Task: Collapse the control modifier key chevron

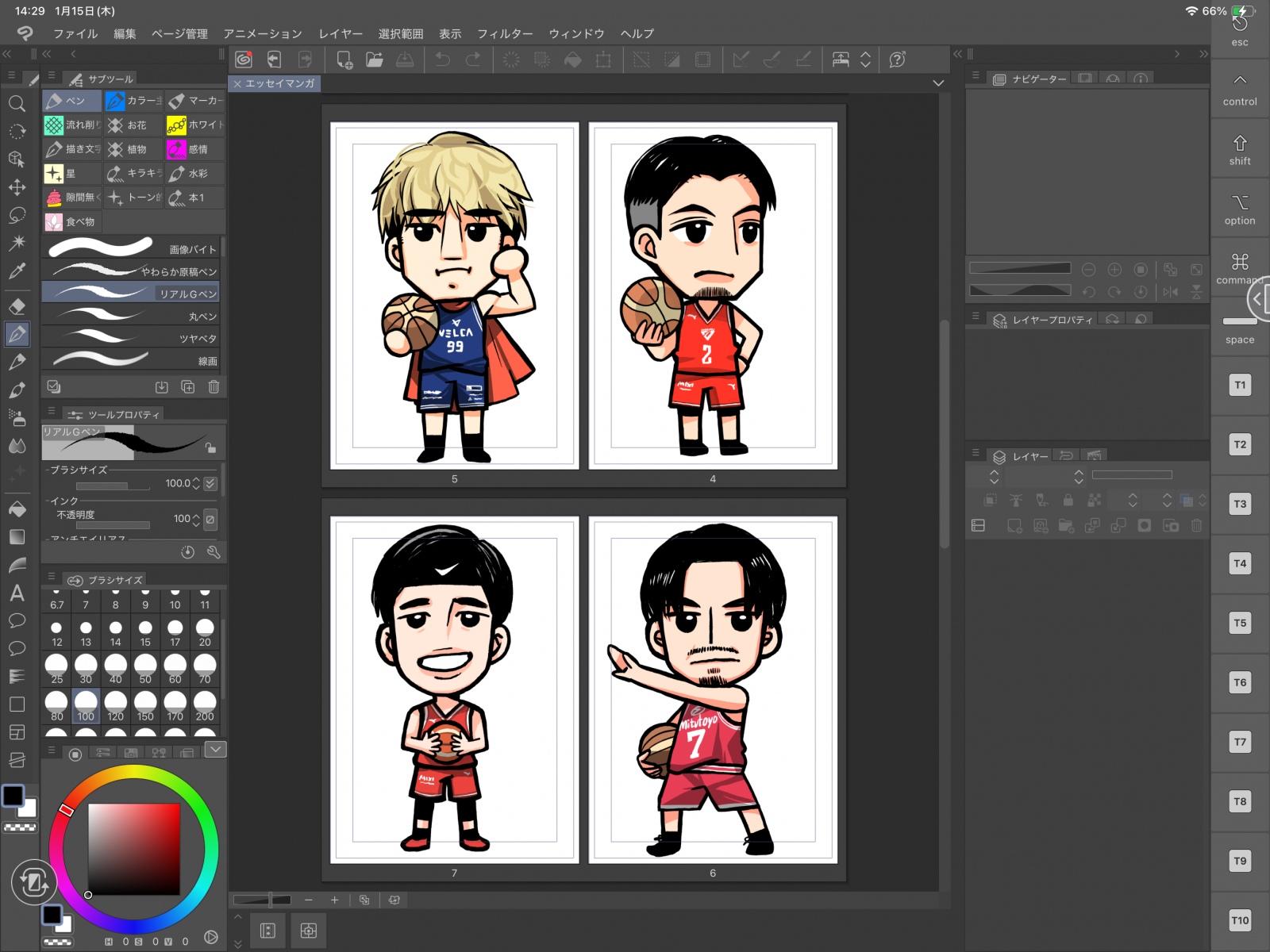Action: 1239,80
